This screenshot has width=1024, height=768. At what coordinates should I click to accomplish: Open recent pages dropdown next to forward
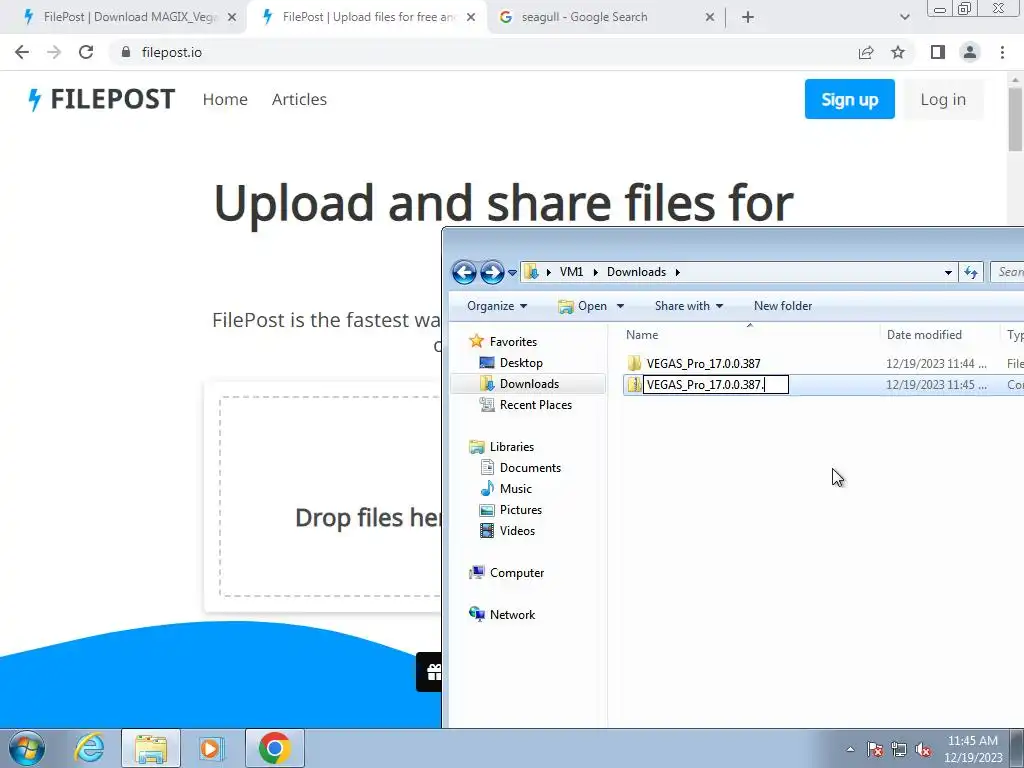click(x=513, y=272)
